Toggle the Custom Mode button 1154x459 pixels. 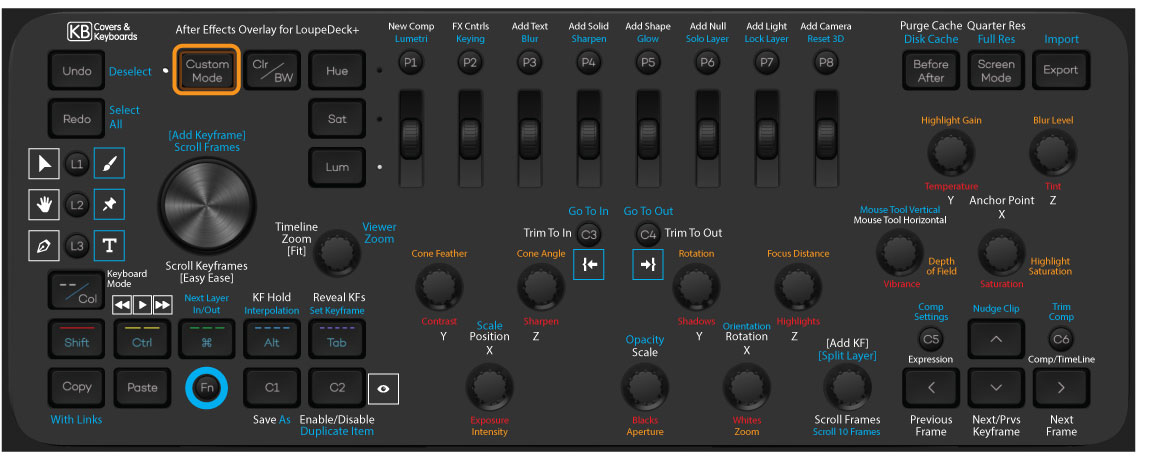pyautogui.click(x=207, y=71)
